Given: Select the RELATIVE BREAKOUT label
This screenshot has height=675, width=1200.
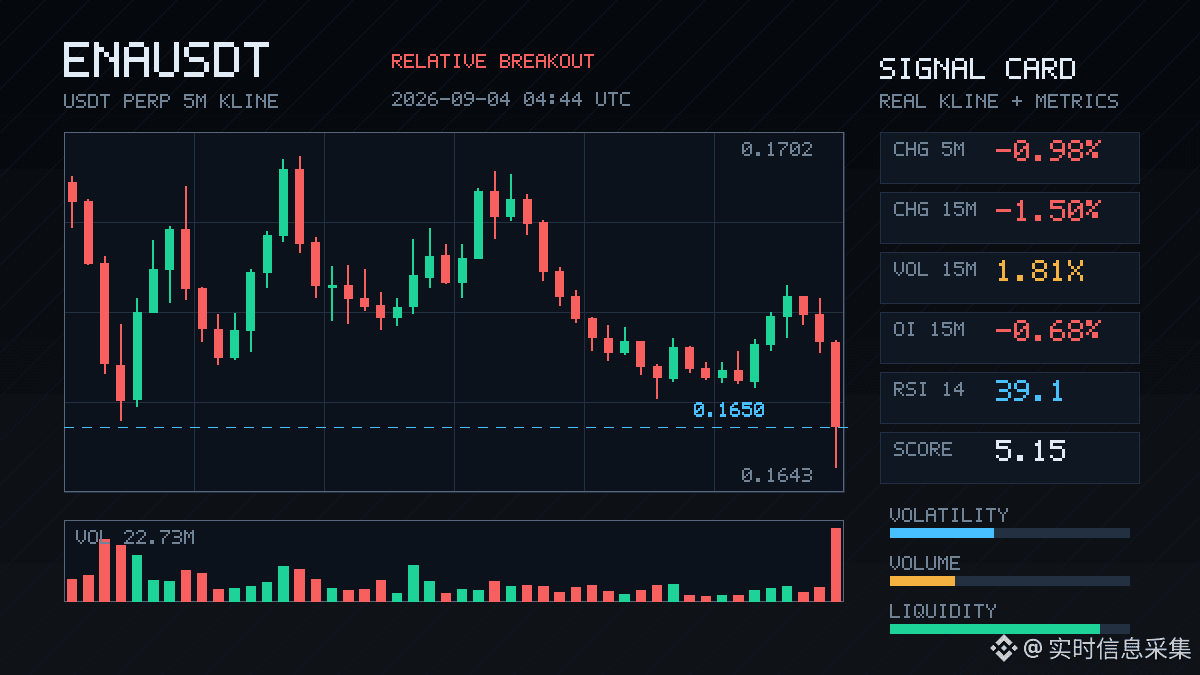Looking at the screenshot, I should (x=492, y=61).
